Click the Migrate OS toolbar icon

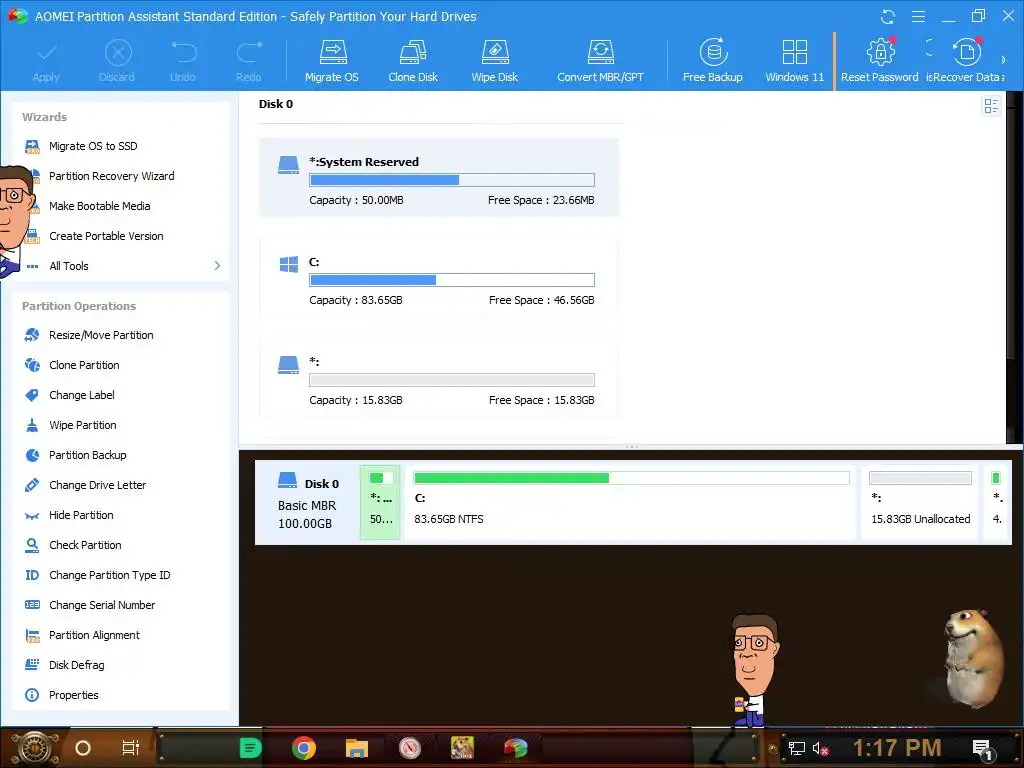pos(332,61)
